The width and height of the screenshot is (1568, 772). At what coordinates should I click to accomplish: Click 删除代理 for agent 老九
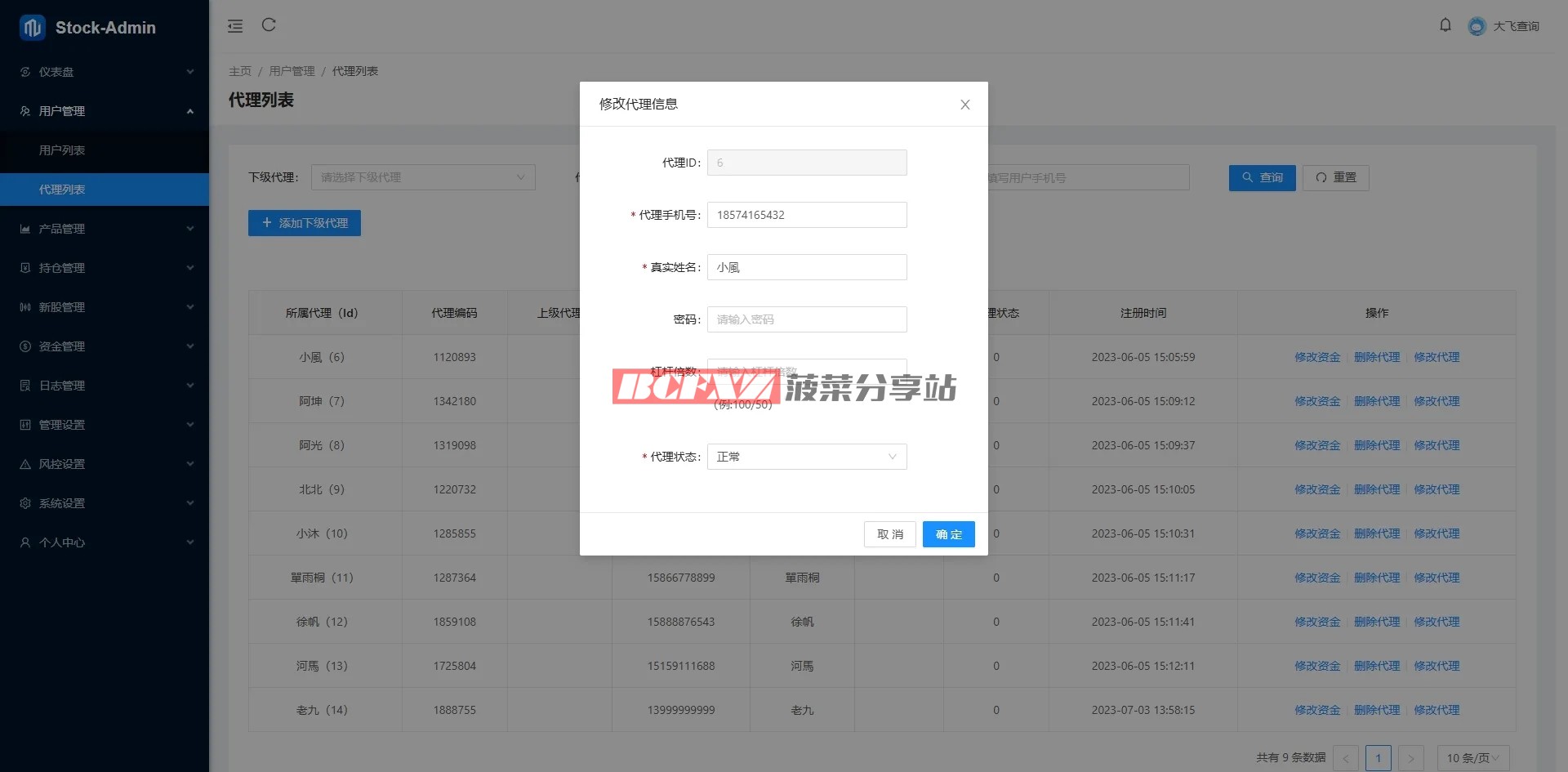click(1376, 710)
